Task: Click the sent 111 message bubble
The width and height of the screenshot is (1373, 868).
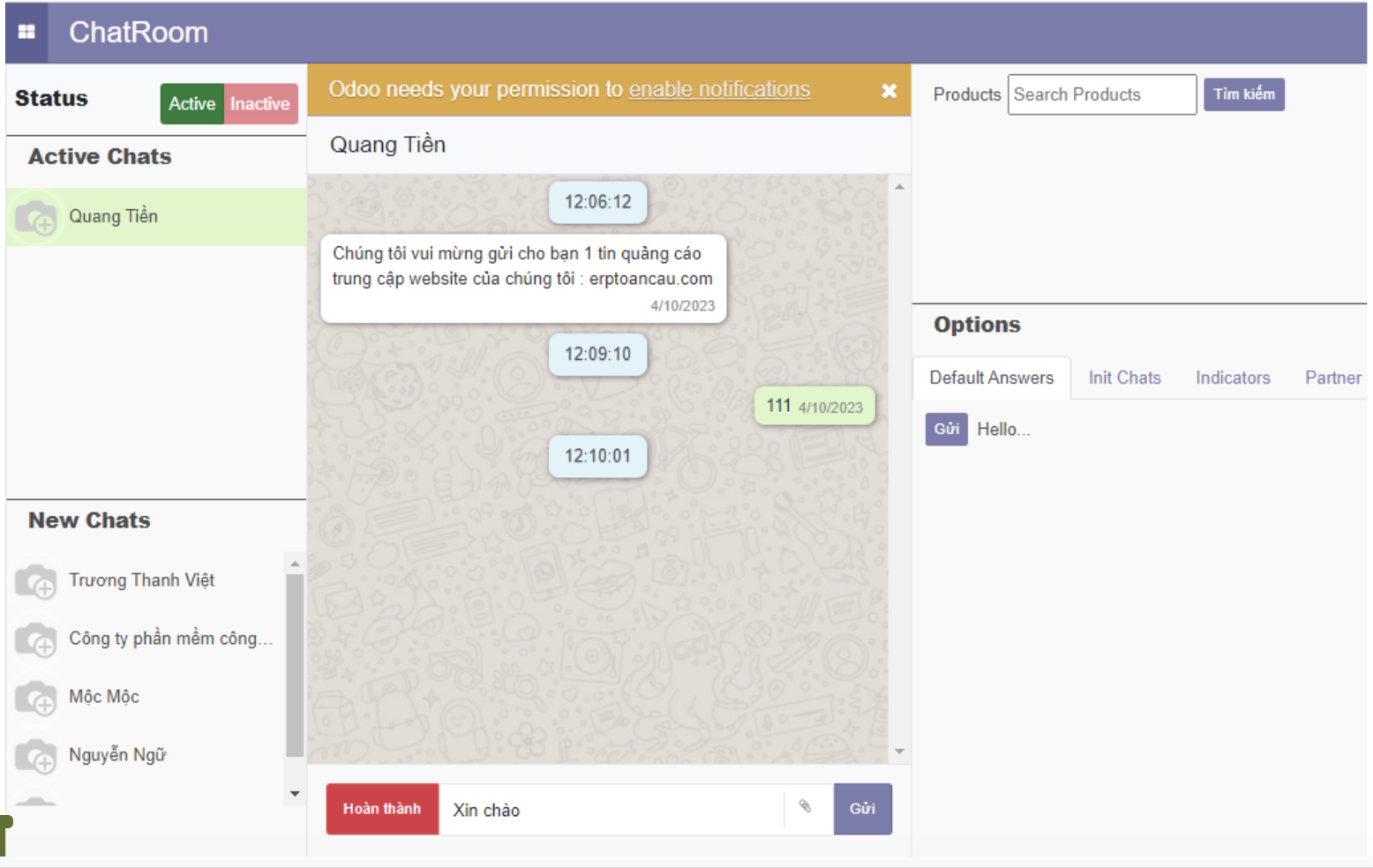Action: pyautogui.click(x=814, y=407)
